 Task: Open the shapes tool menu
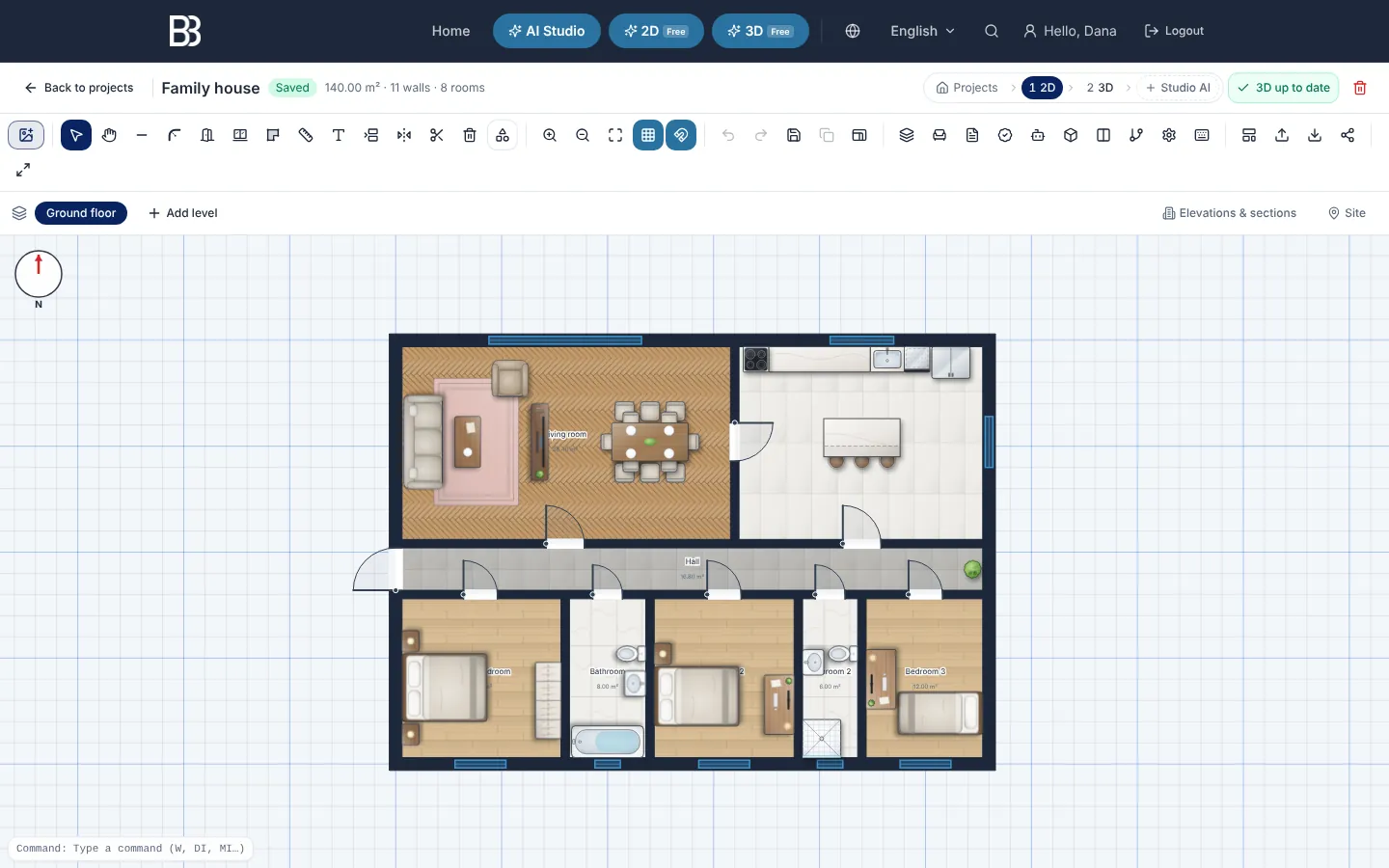503,135
